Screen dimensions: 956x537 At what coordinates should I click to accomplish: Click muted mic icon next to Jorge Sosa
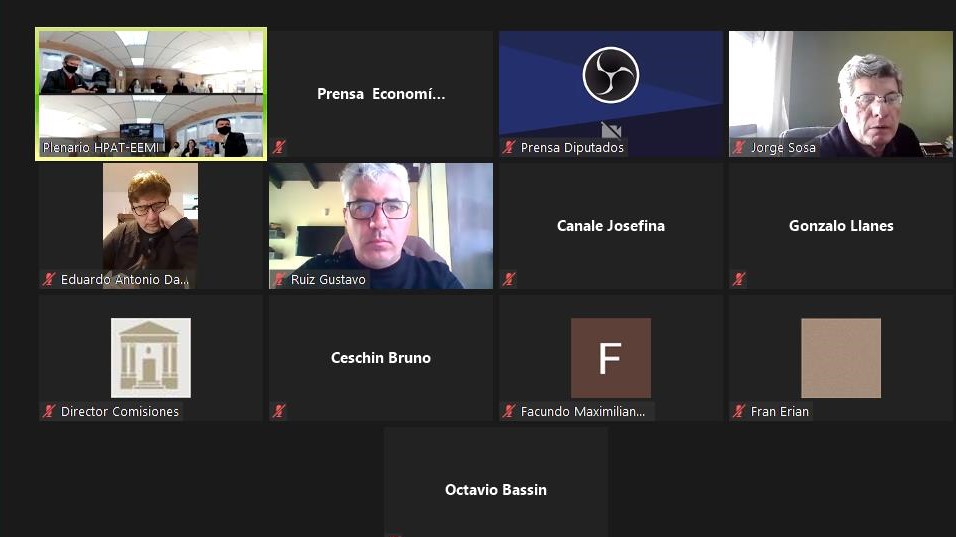(x=739, y=147)
